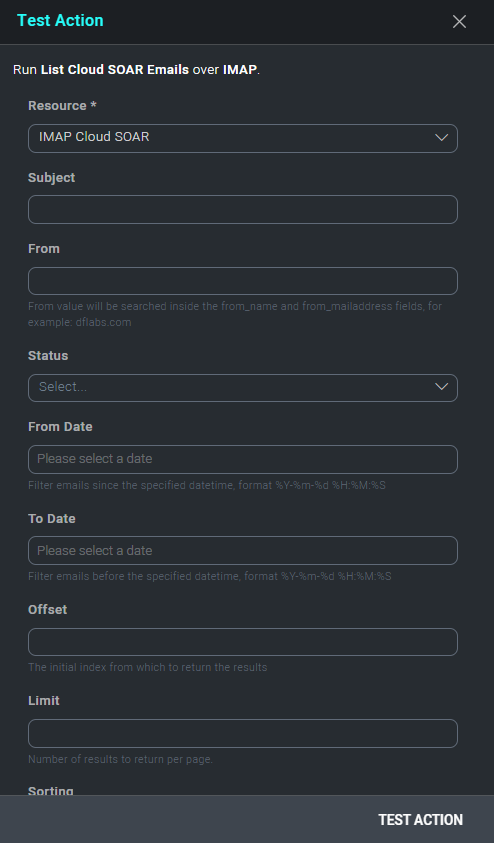Close the Test Action panel
The height and width of the screenshot is (843, 494).
459,22
